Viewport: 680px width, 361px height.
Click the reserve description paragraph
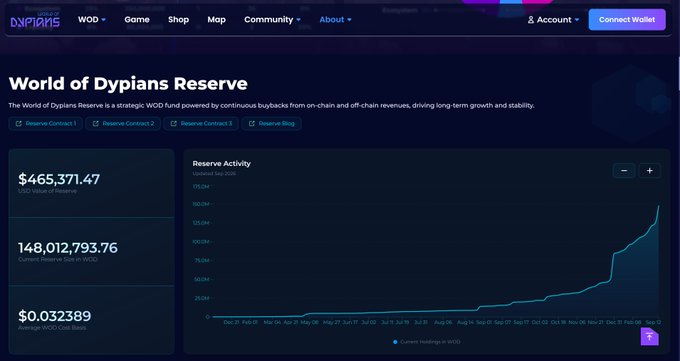[x=271, y=105]
